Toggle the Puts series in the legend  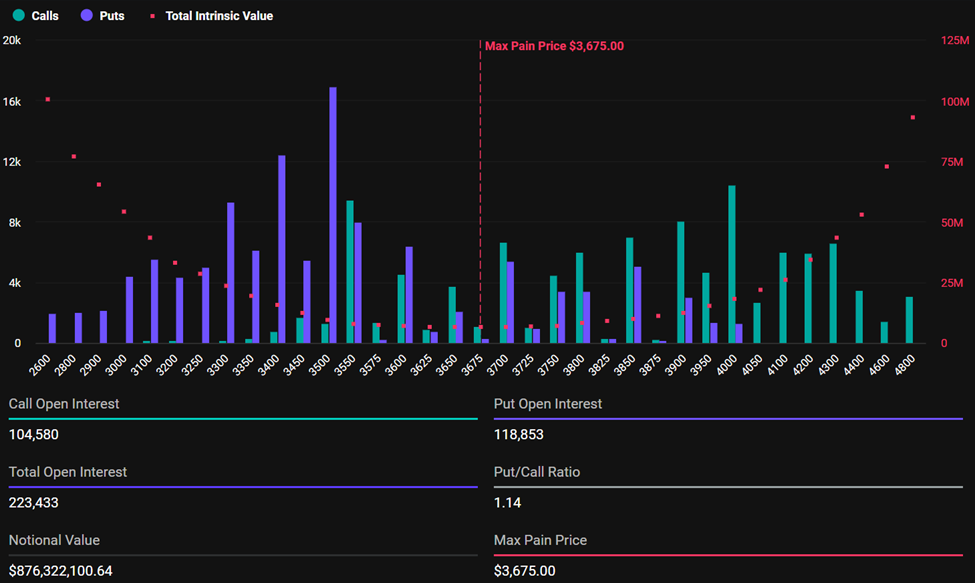[x=103, y=16]
